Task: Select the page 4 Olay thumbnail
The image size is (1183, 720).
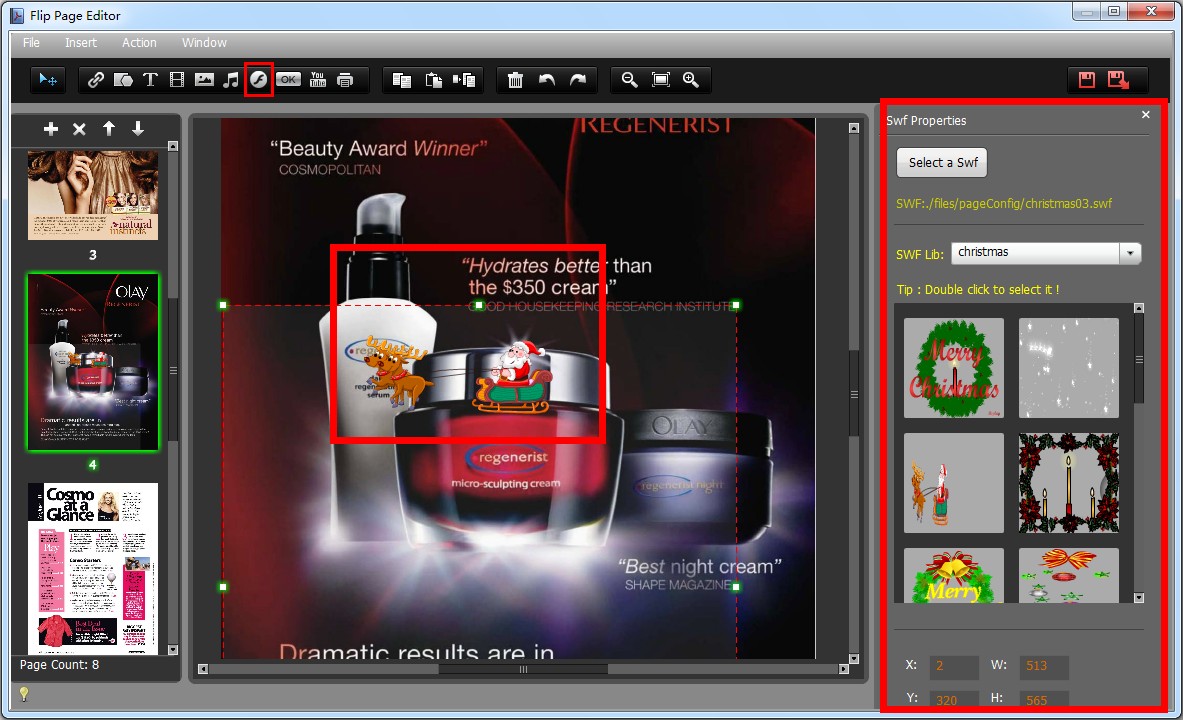Action: click(93, 362)
